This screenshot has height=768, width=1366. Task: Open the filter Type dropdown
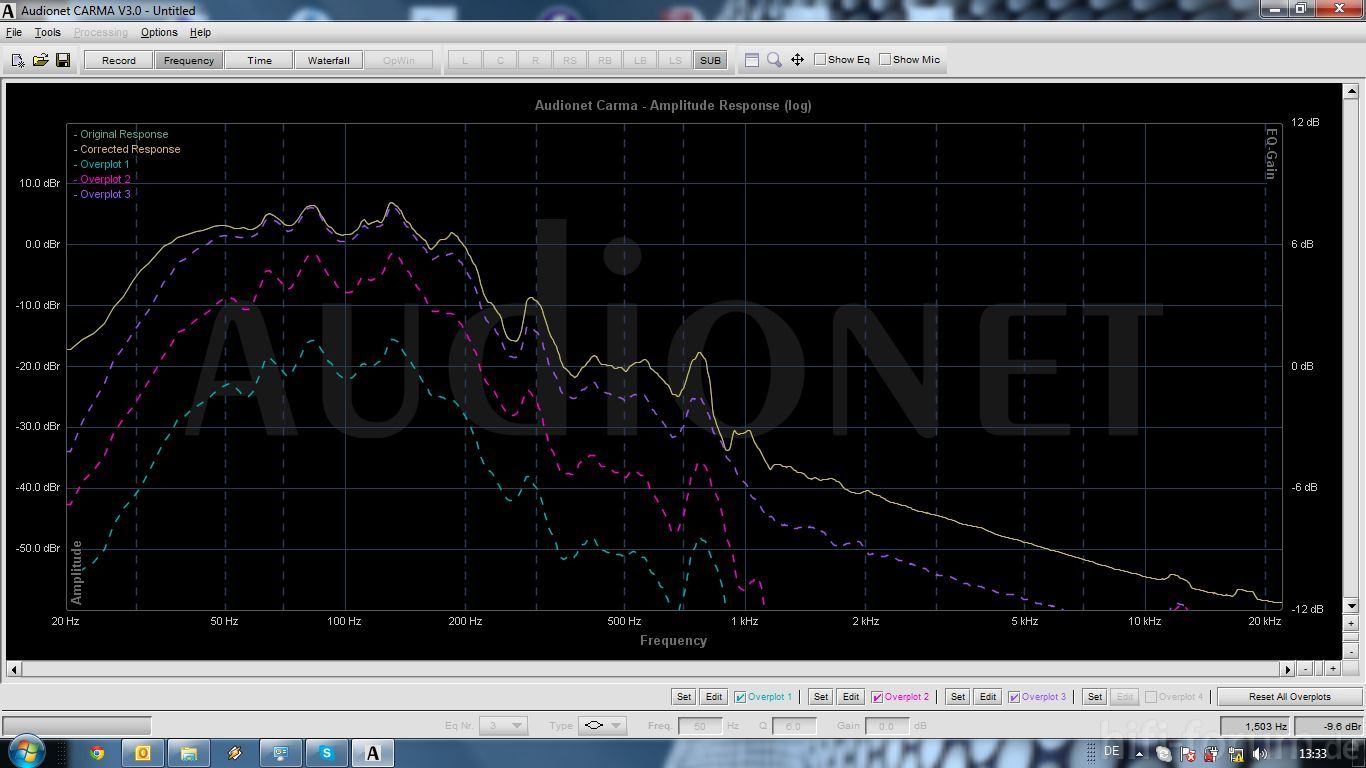[x=602, y=726]
